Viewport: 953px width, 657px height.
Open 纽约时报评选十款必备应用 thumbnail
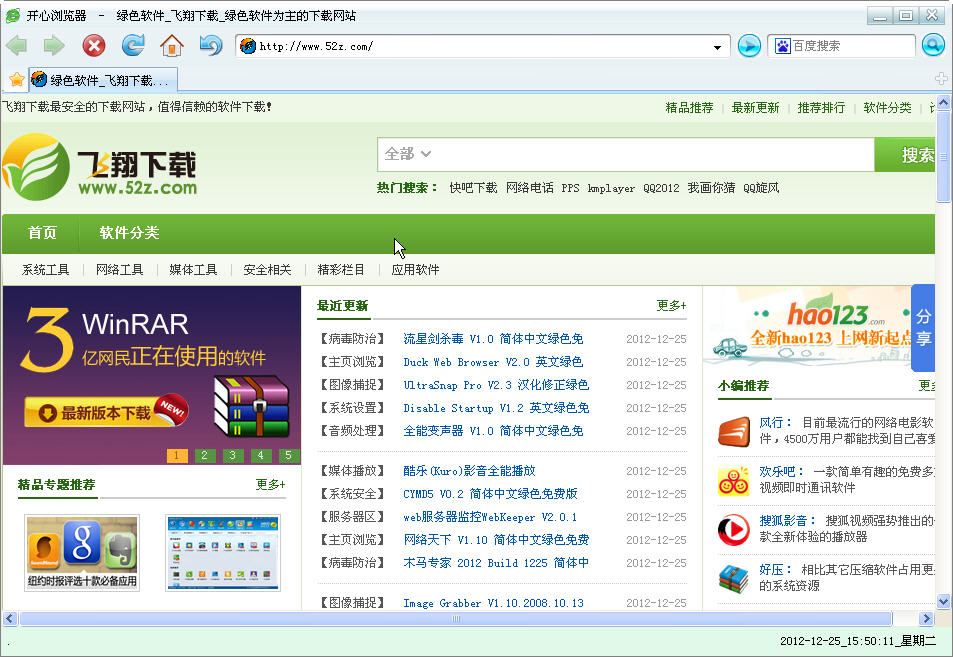(x=82, y=552)
